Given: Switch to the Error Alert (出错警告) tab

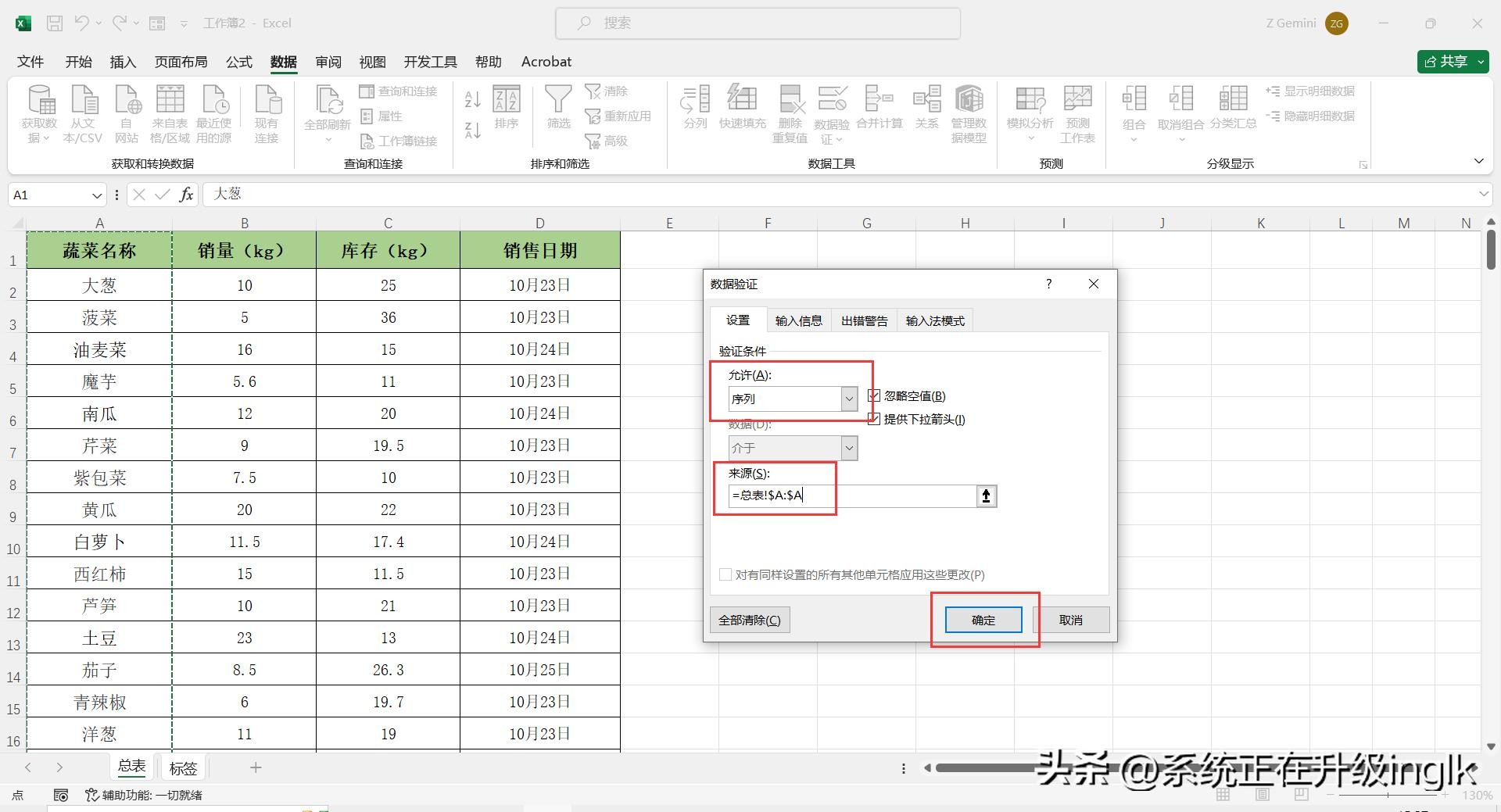Looking at the screenshot, I should [x=864, y=320].
